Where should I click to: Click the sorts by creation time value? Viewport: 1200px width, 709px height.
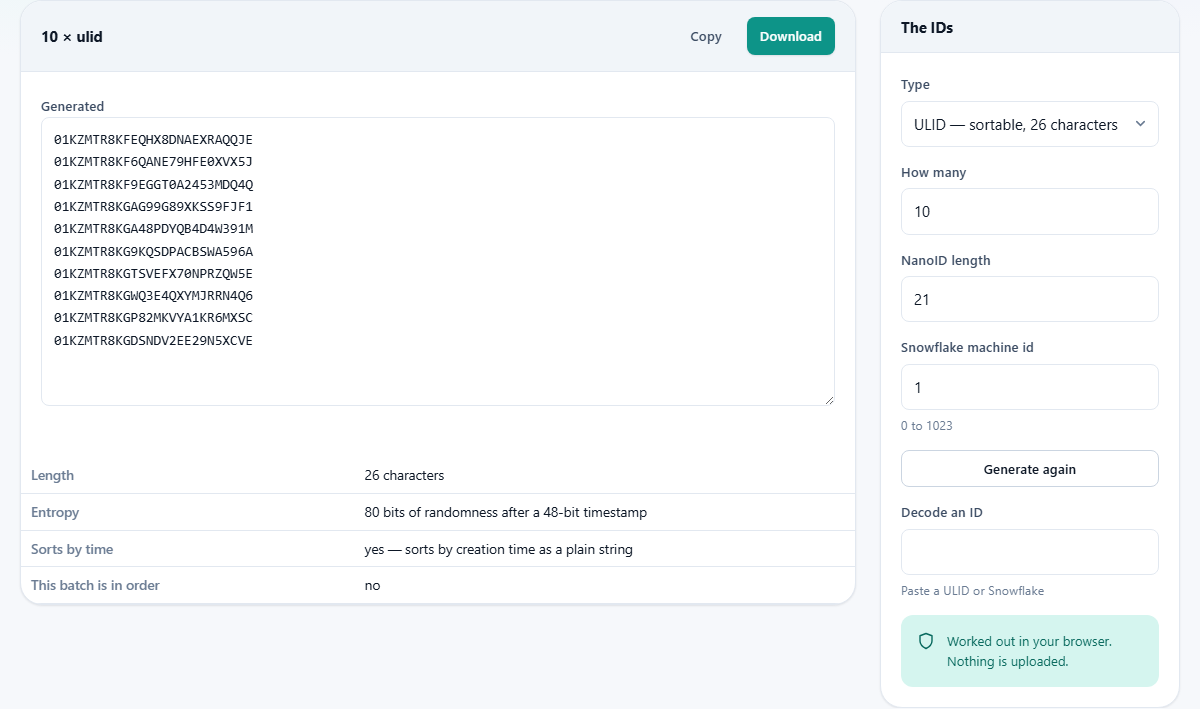(x=498, y=549)
